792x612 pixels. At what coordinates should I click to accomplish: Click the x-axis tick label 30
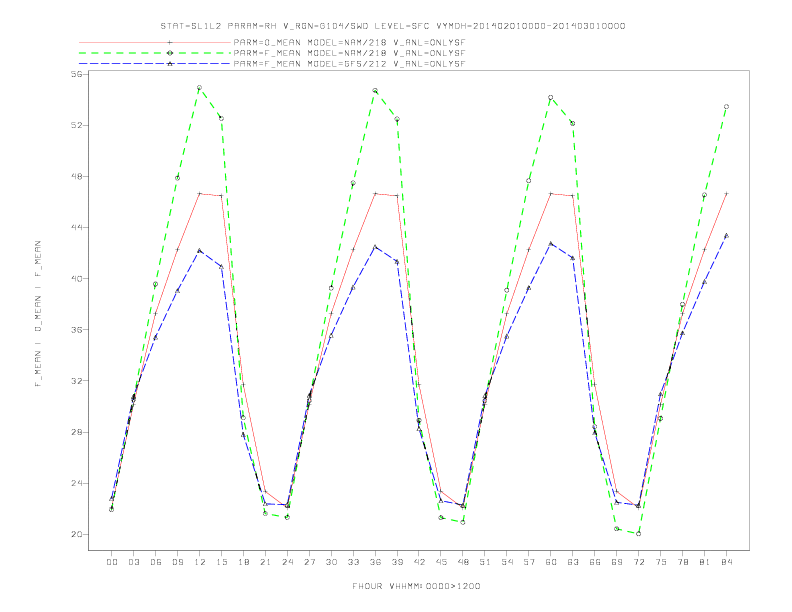tap(331, 562)
